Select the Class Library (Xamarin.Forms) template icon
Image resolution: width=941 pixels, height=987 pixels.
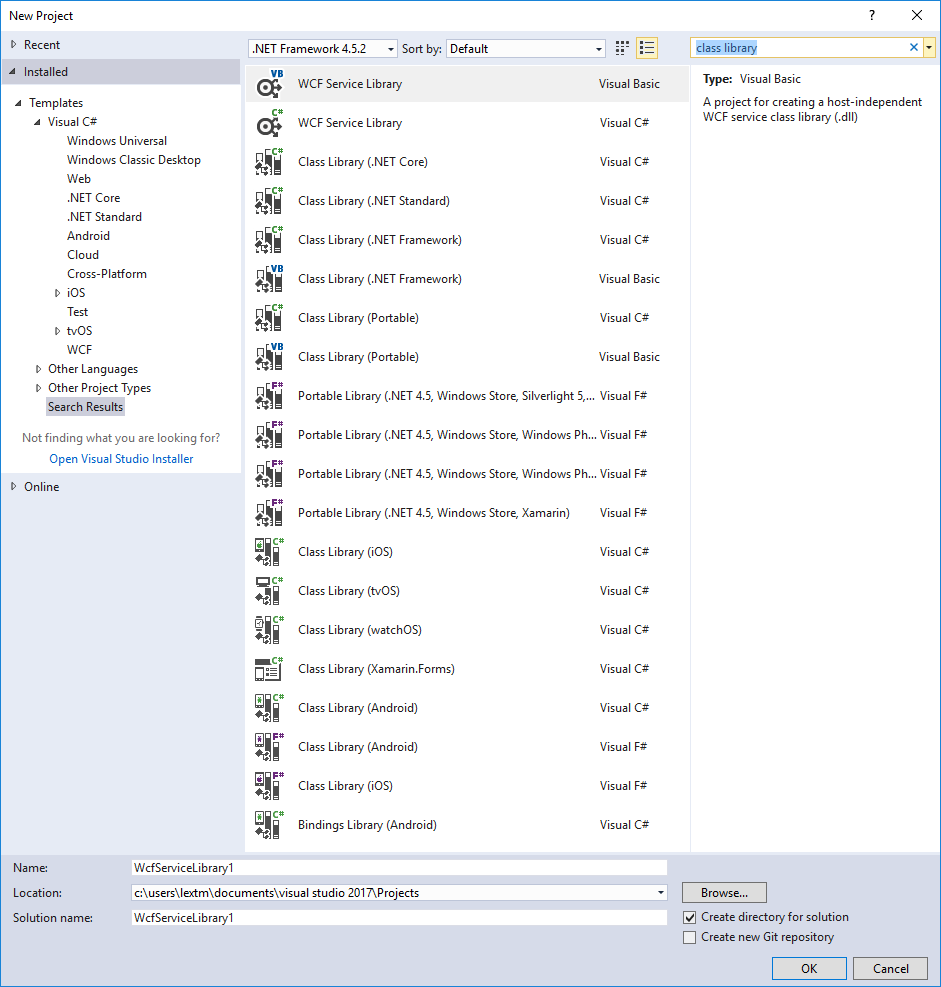(x=268, y=668)
